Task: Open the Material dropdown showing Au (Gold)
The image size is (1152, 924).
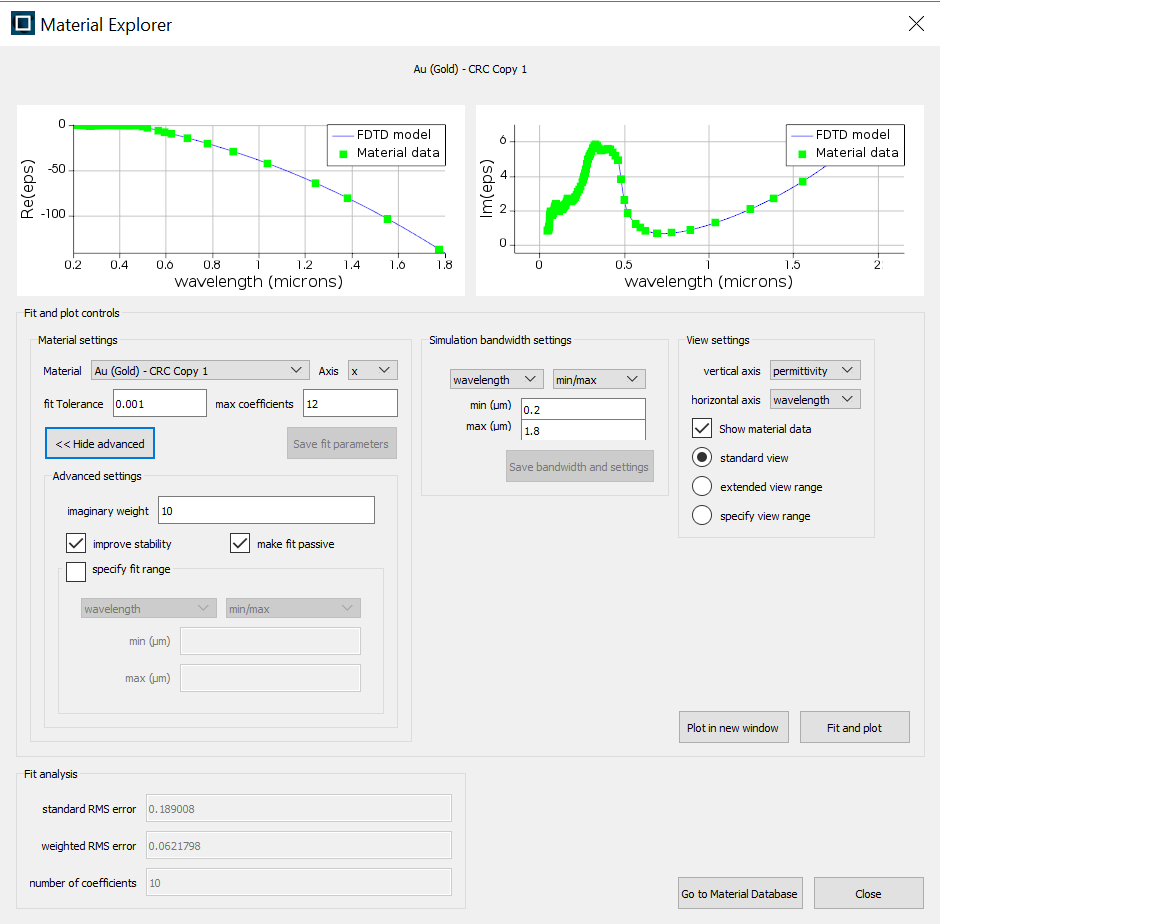Action: coord(200,371)
